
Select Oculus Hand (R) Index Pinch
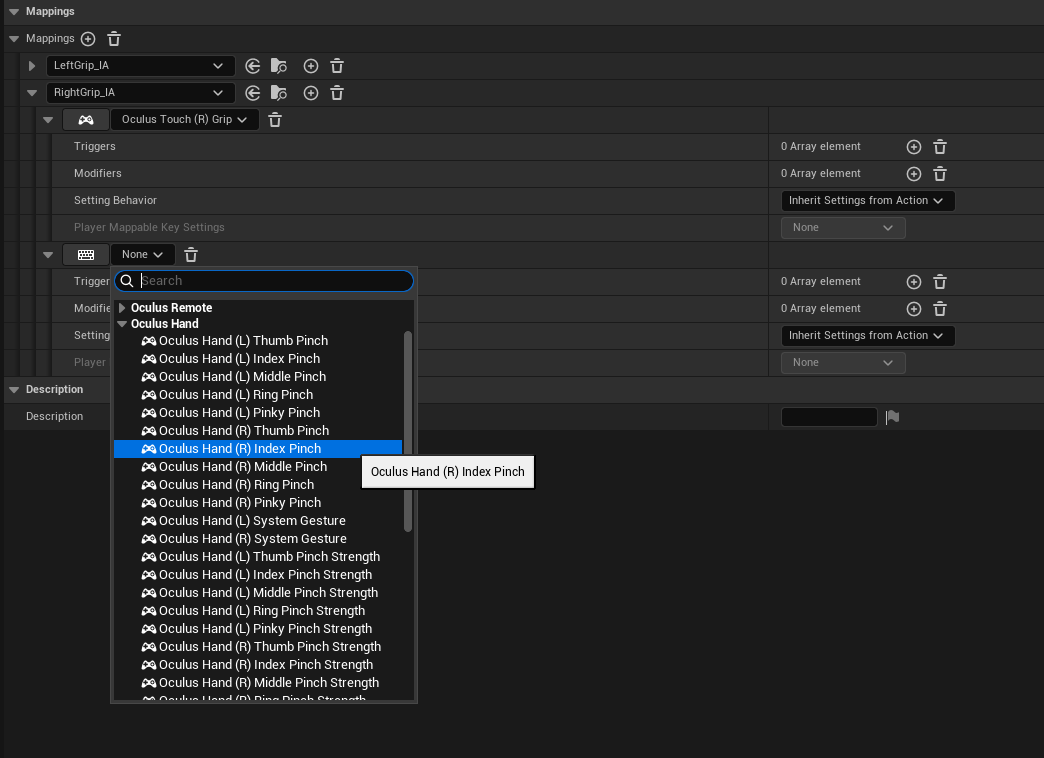coord(240,449)
